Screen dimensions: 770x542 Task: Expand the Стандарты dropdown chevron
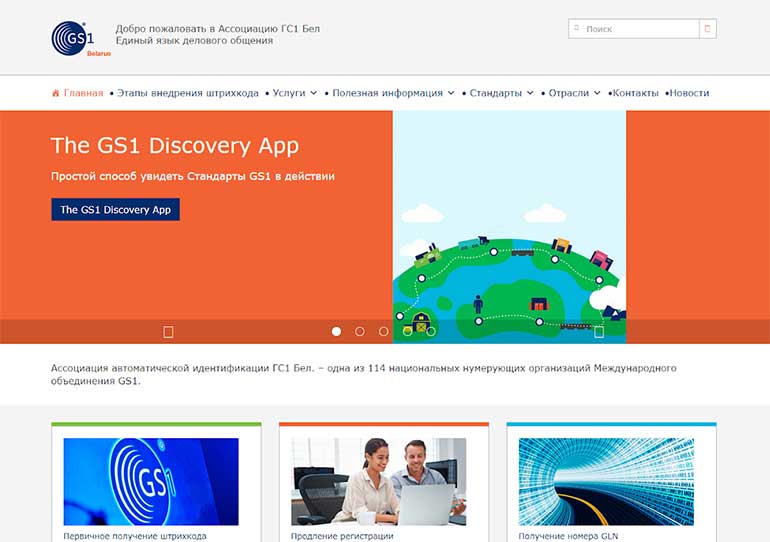coord(530,93)
